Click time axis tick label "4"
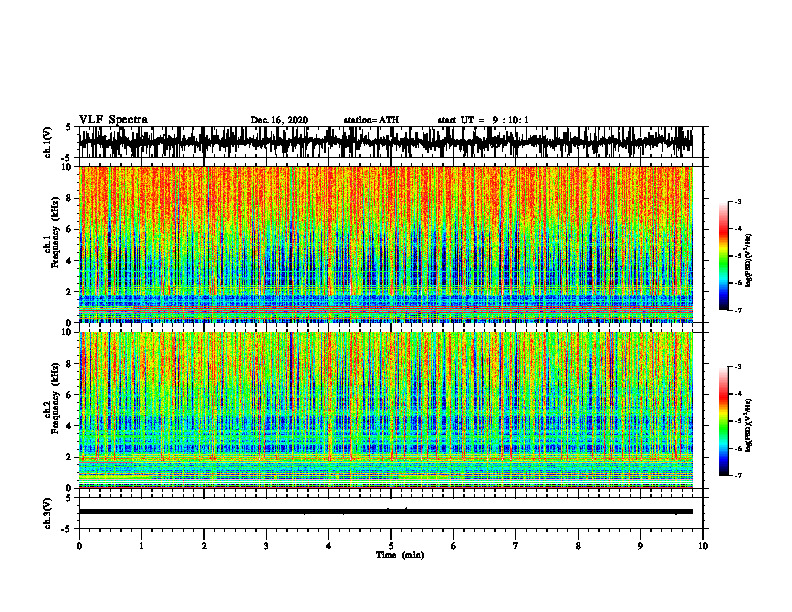This screenshot has height=612, width=792. point(329,546)
